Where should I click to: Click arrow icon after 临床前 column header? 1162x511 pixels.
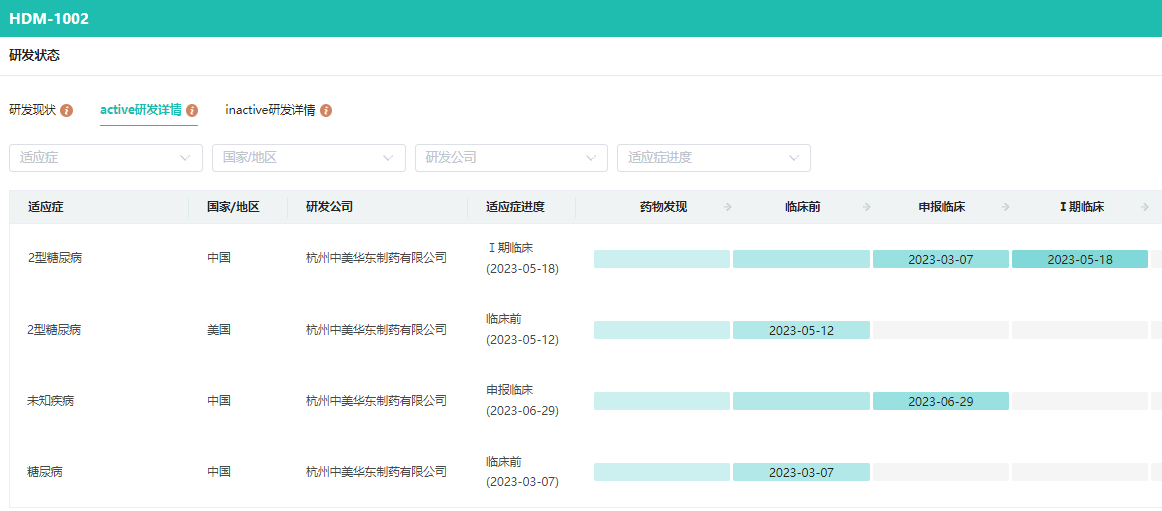pyautogui.click(x=866, y=207)
